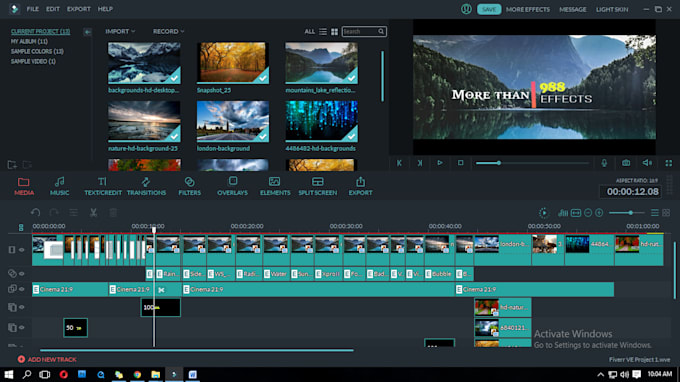680x382 pixels.
Task: Open the Split Screen panel
Action: [317, 186]
